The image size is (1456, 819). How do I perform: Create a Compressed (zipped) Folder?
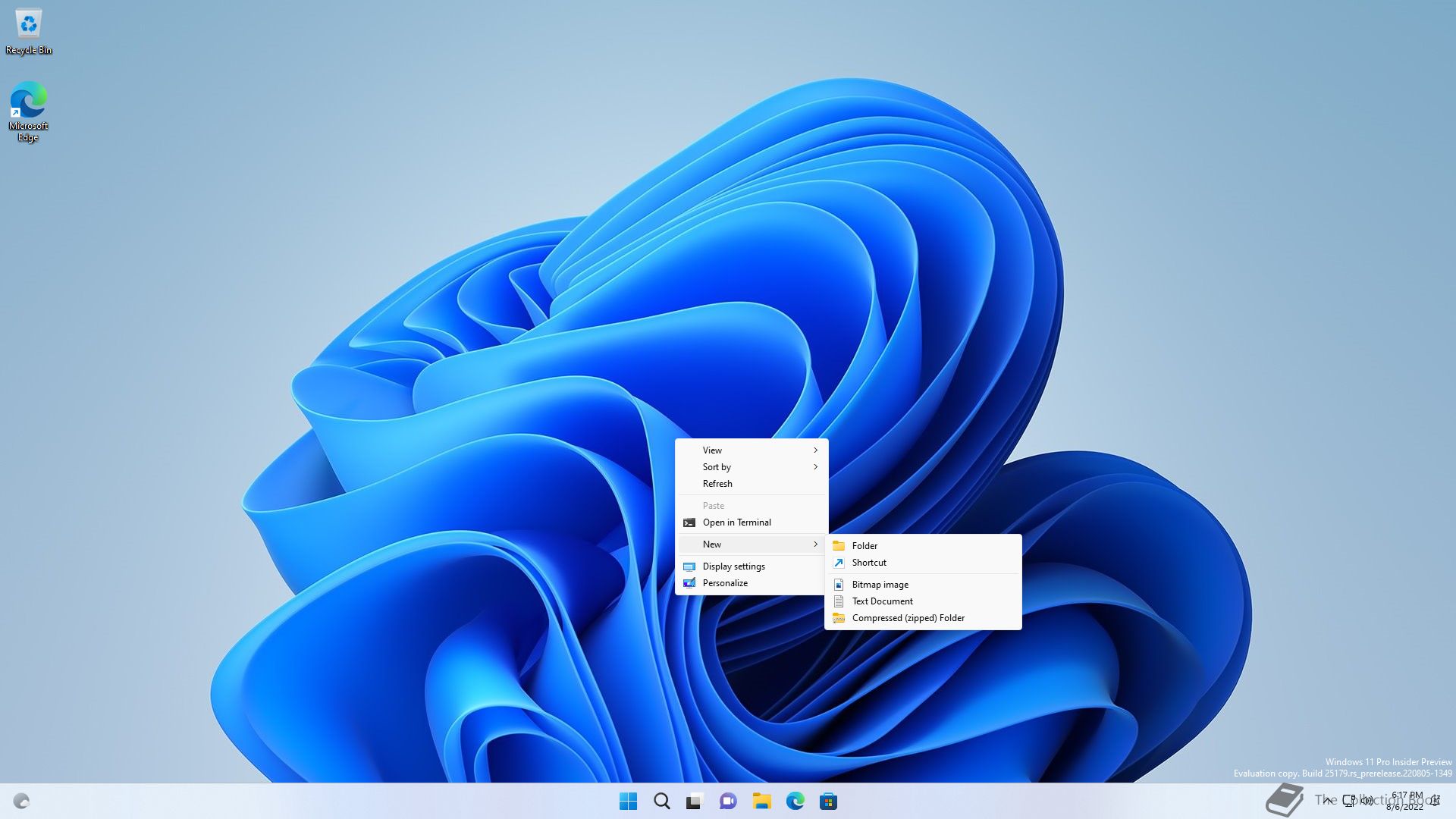(x=923, y=617)
